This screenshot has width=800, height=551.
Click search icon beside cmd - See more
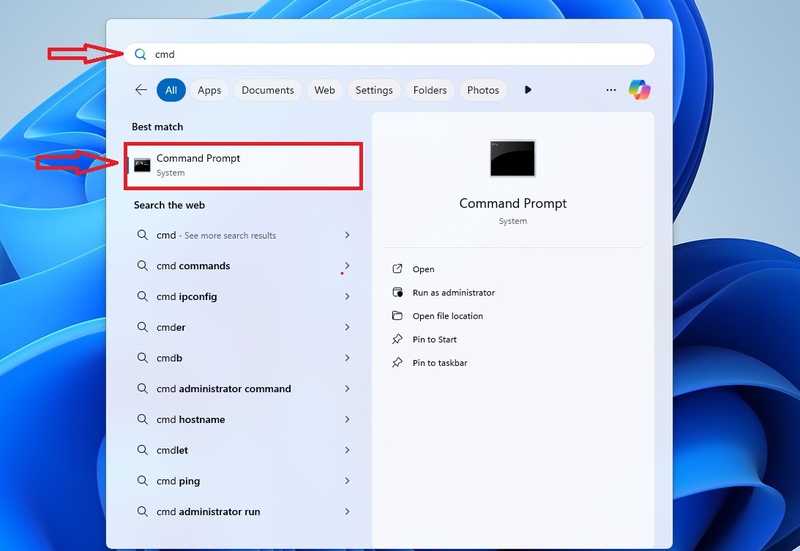pyautogui.click(x=142, y=235)
